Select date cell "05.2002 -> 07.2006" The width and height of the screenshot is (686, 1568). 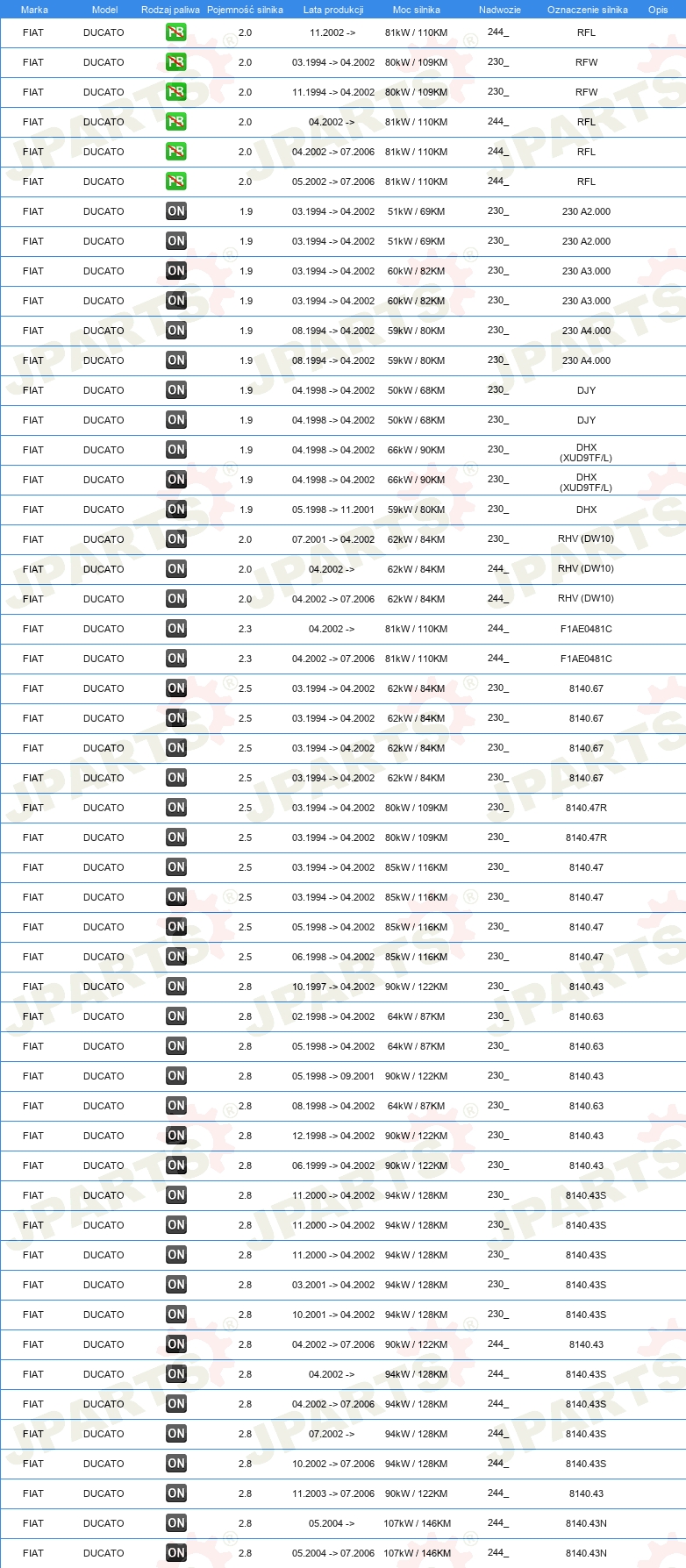[333, 182]
